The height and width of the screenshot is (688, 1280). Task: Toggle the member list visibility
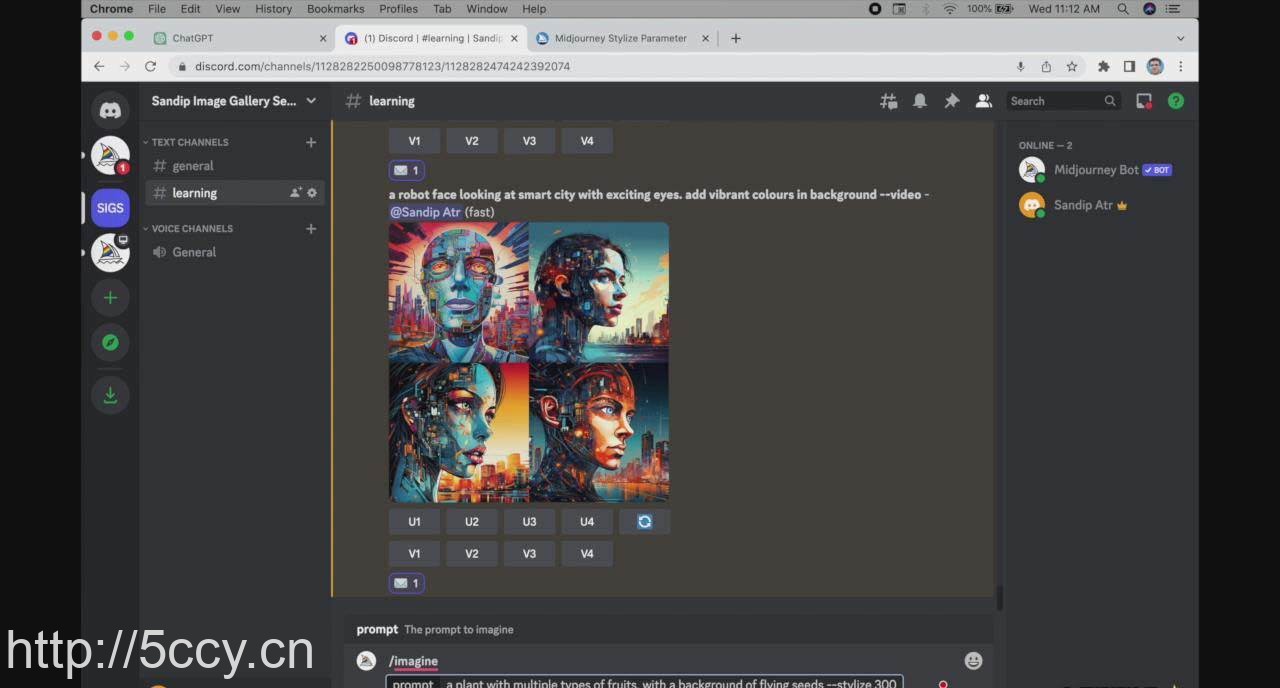pyautogui.click(x=984, y=101)
